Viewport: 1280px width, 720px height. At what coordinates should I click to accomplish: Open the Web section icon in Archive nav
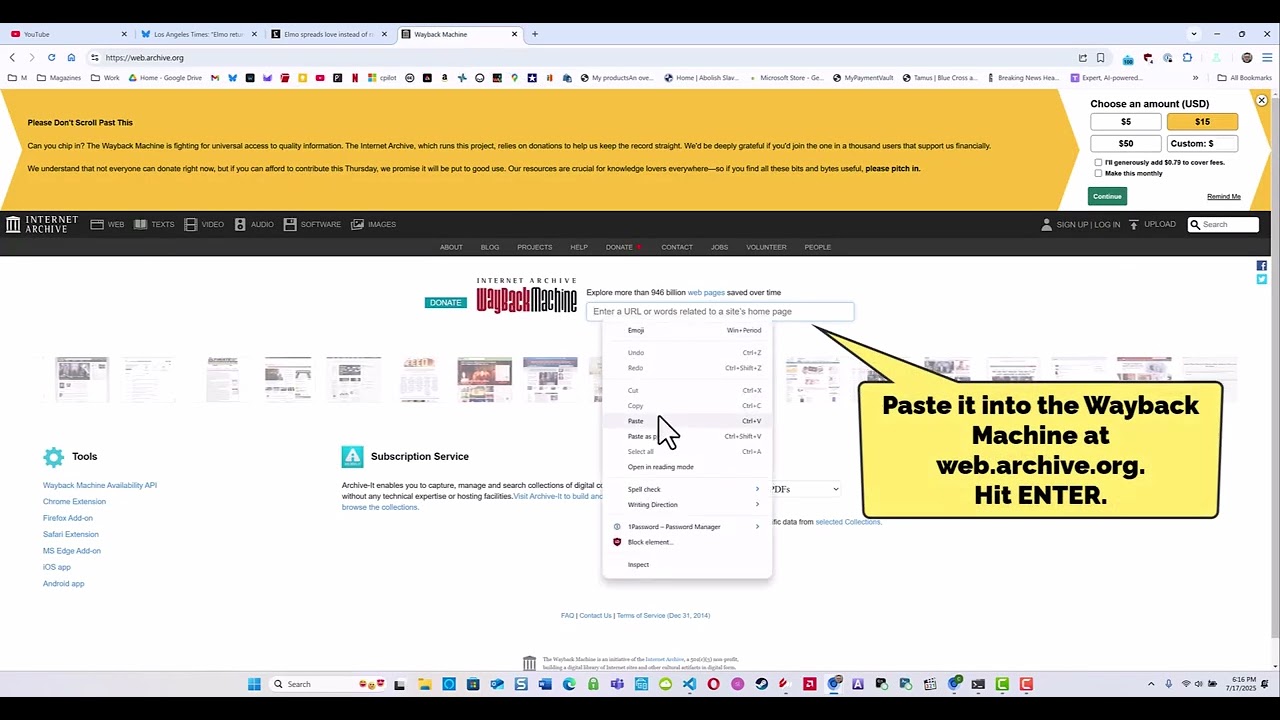tap(97, 224)
